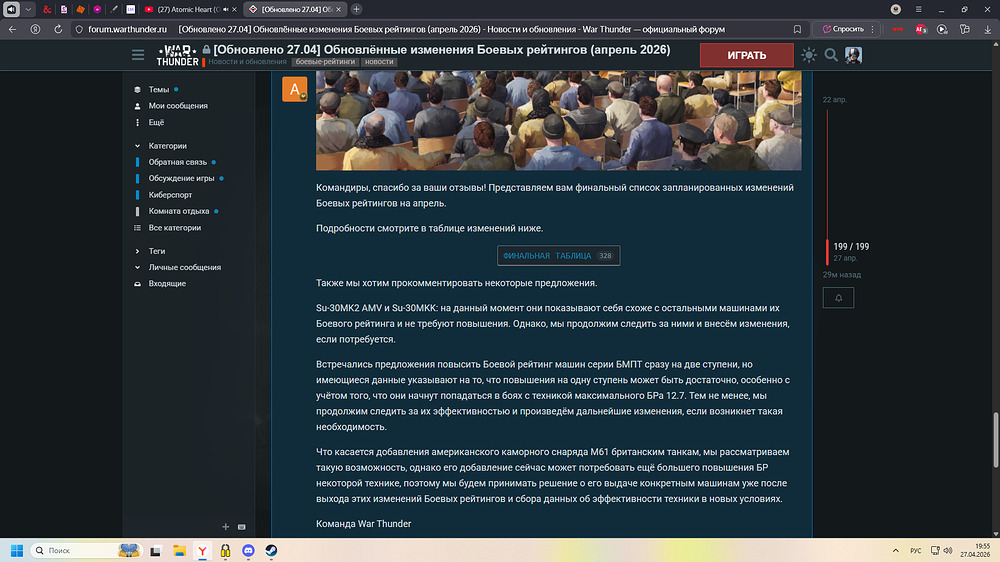
Task: Open browser downloads
Action: [x=987, y=29]
